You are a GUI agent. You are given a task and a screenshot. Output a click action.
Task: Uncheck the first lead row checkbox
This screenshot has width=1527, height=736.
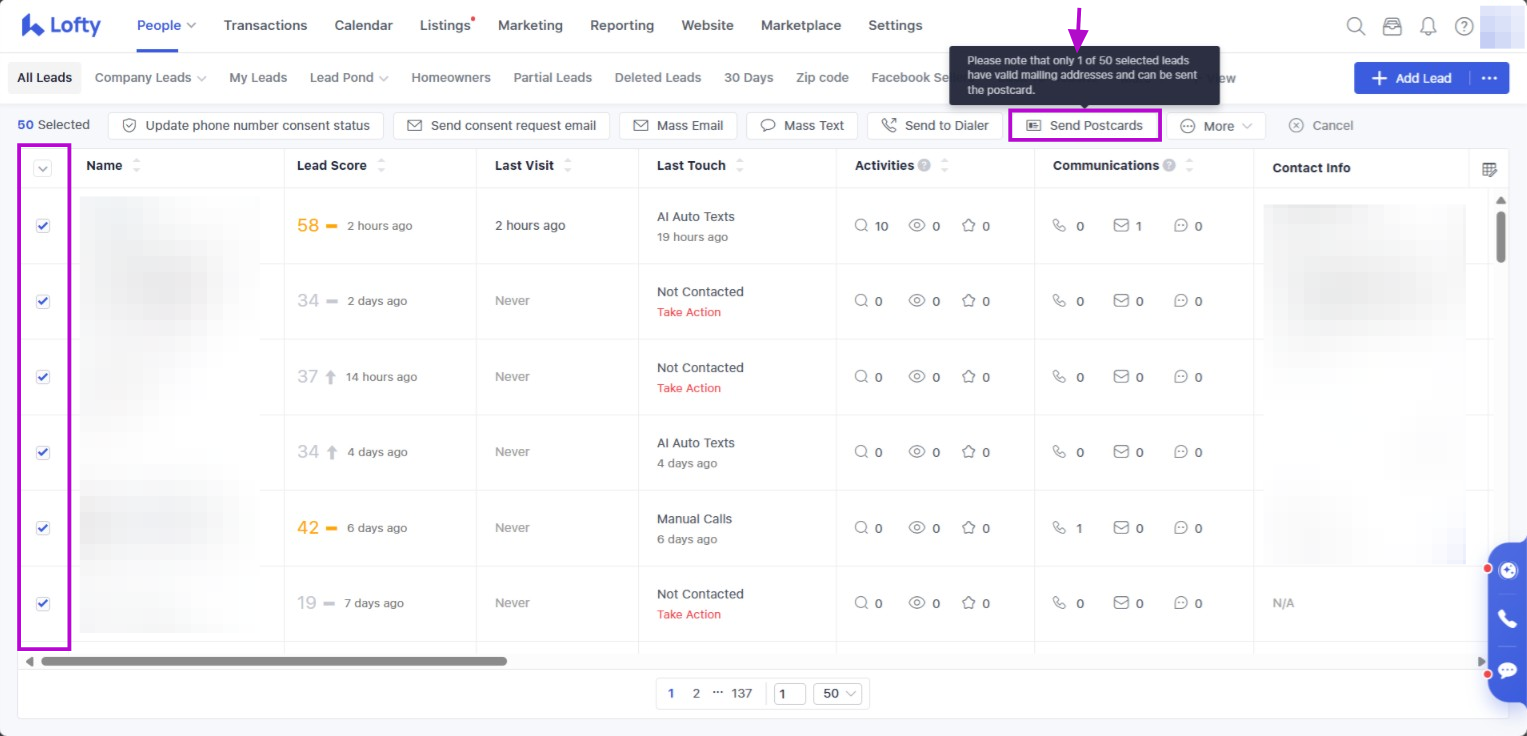[43, 226]
